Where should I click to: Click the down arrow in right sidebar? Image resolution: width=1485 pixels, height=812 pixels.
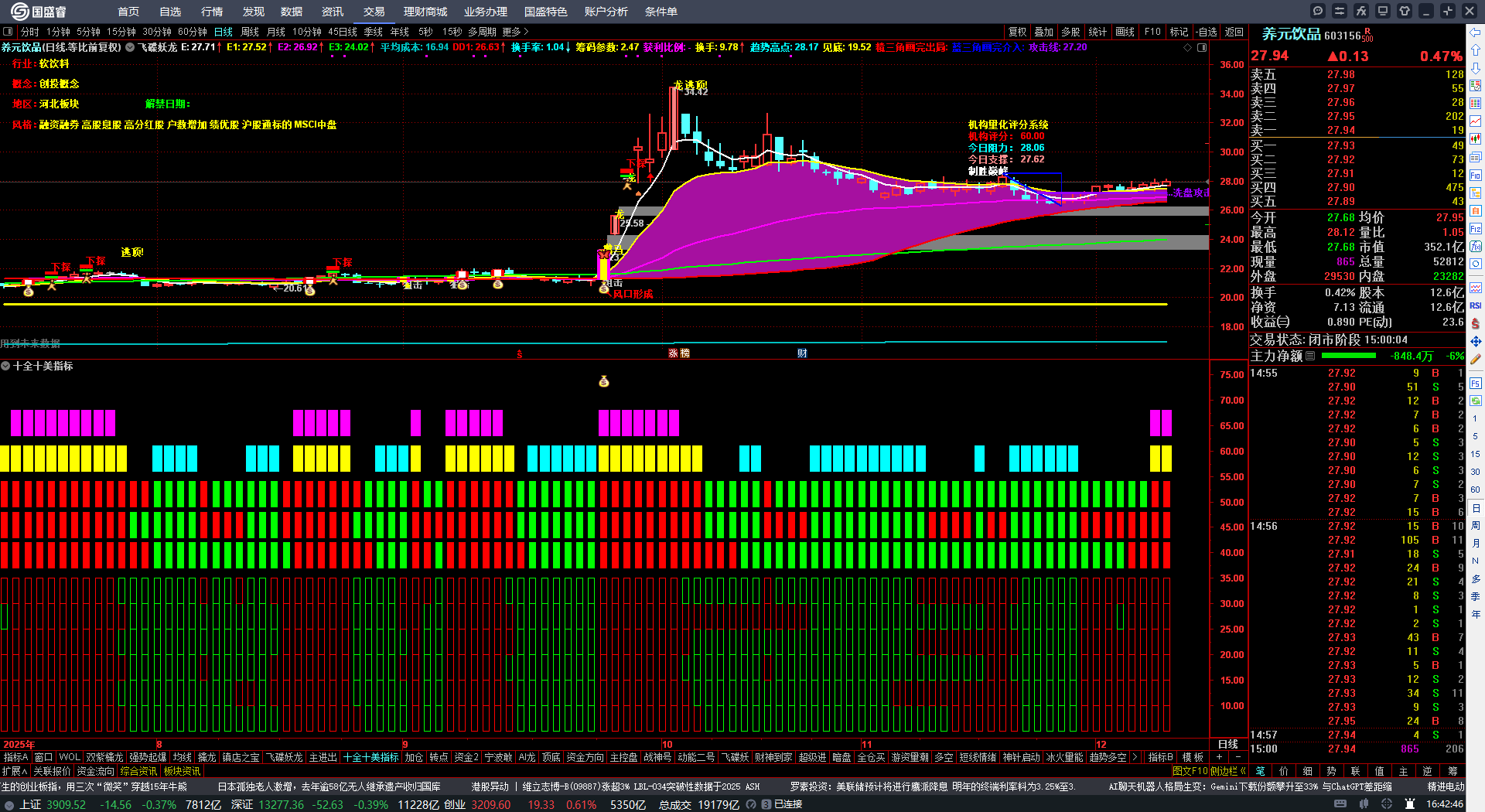1476,68
